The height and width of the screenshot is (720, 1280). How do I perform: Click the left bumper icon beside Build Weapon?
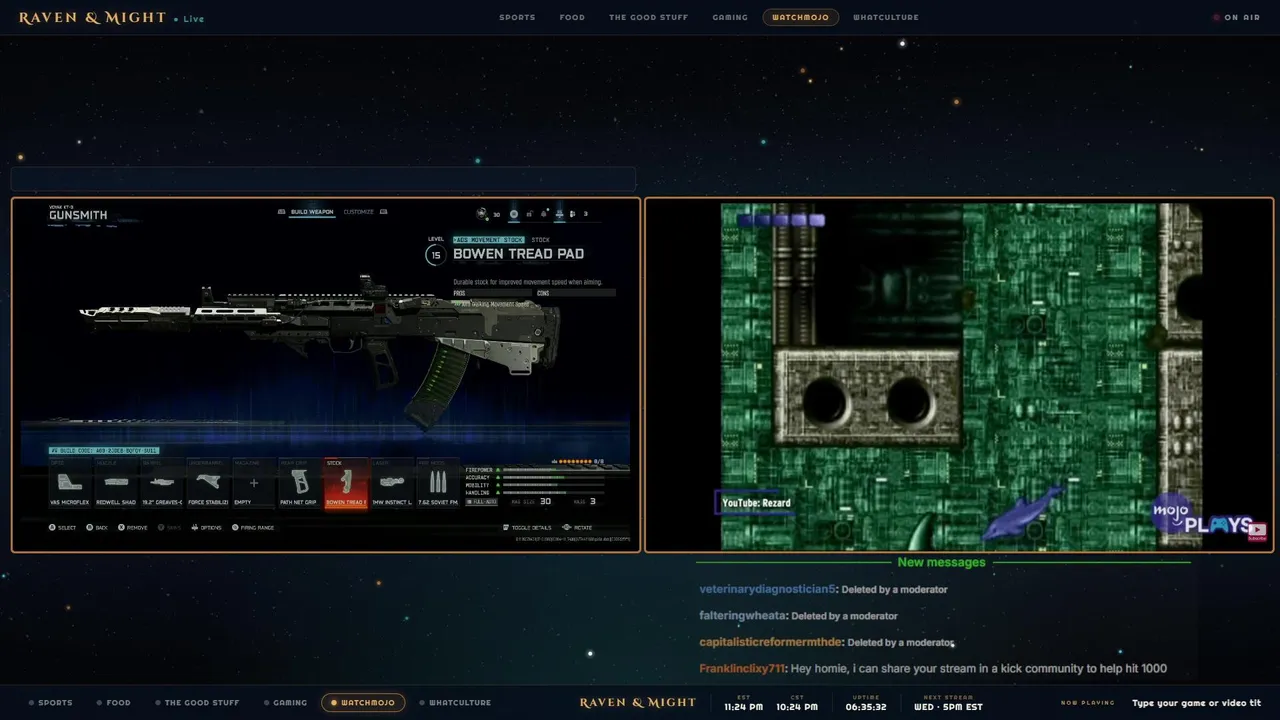[x=281, y=212]
